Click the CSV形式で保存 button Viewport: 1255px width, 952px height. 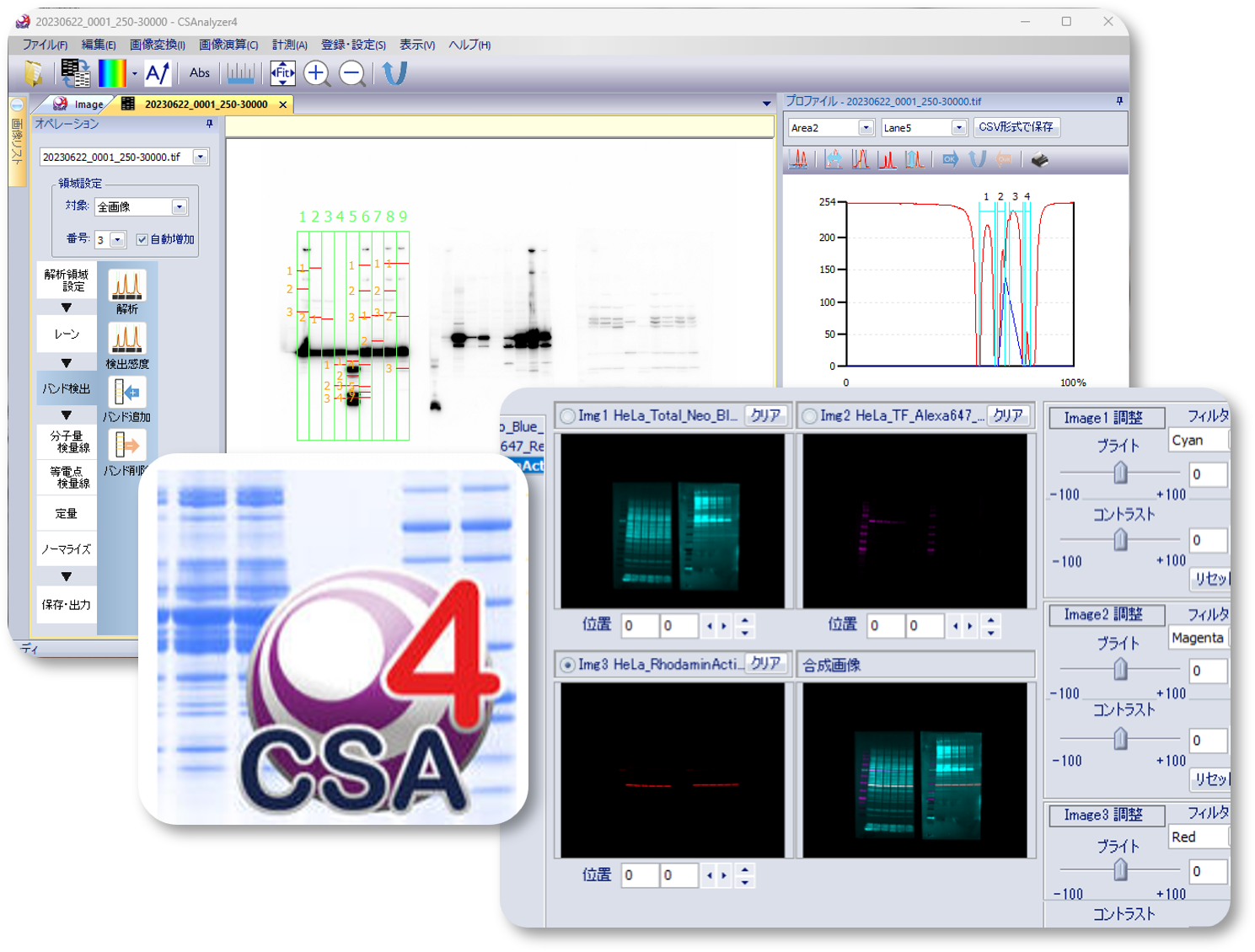pos(1016,126)
